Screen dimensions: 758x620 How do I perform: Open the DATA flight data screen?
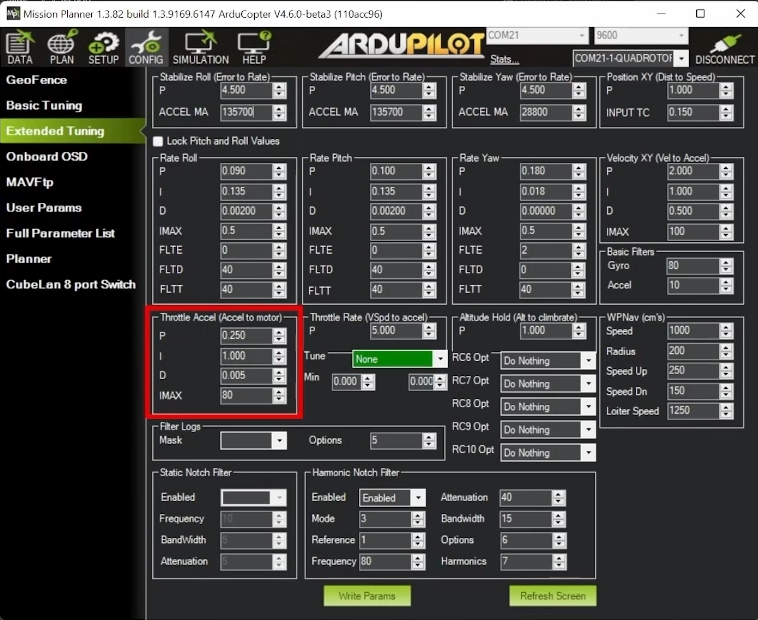tap(20, 47)
